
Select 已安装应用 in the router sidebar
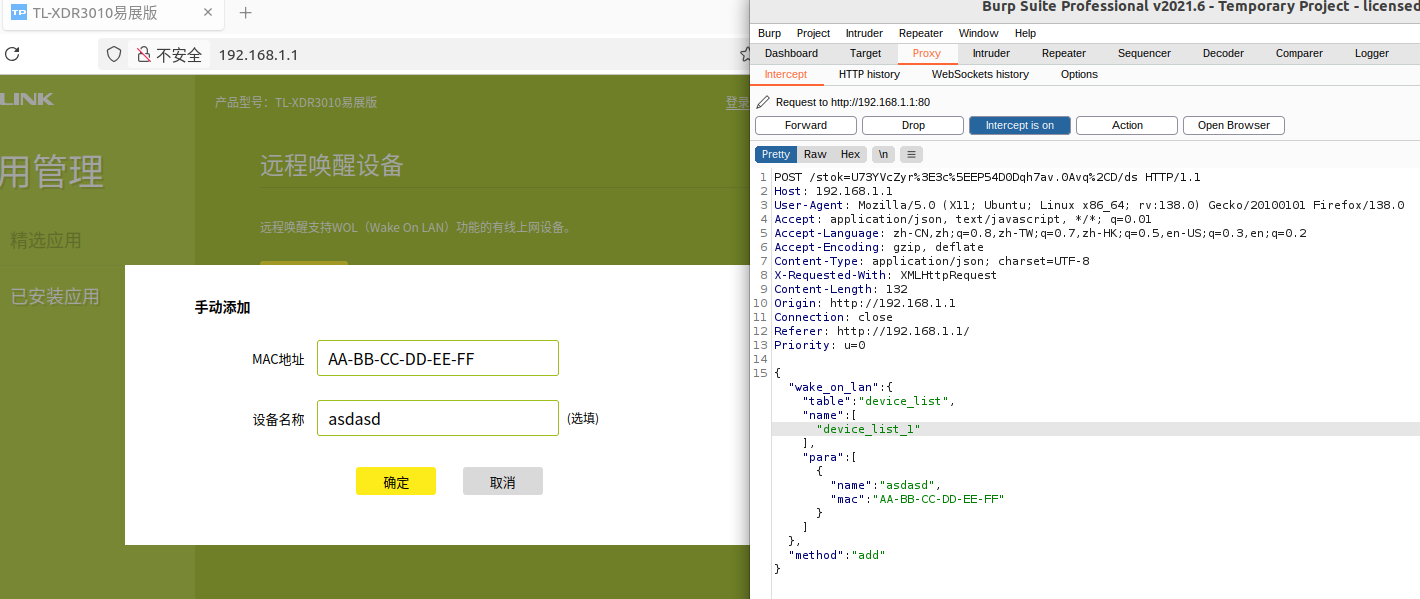coord(55,296)
